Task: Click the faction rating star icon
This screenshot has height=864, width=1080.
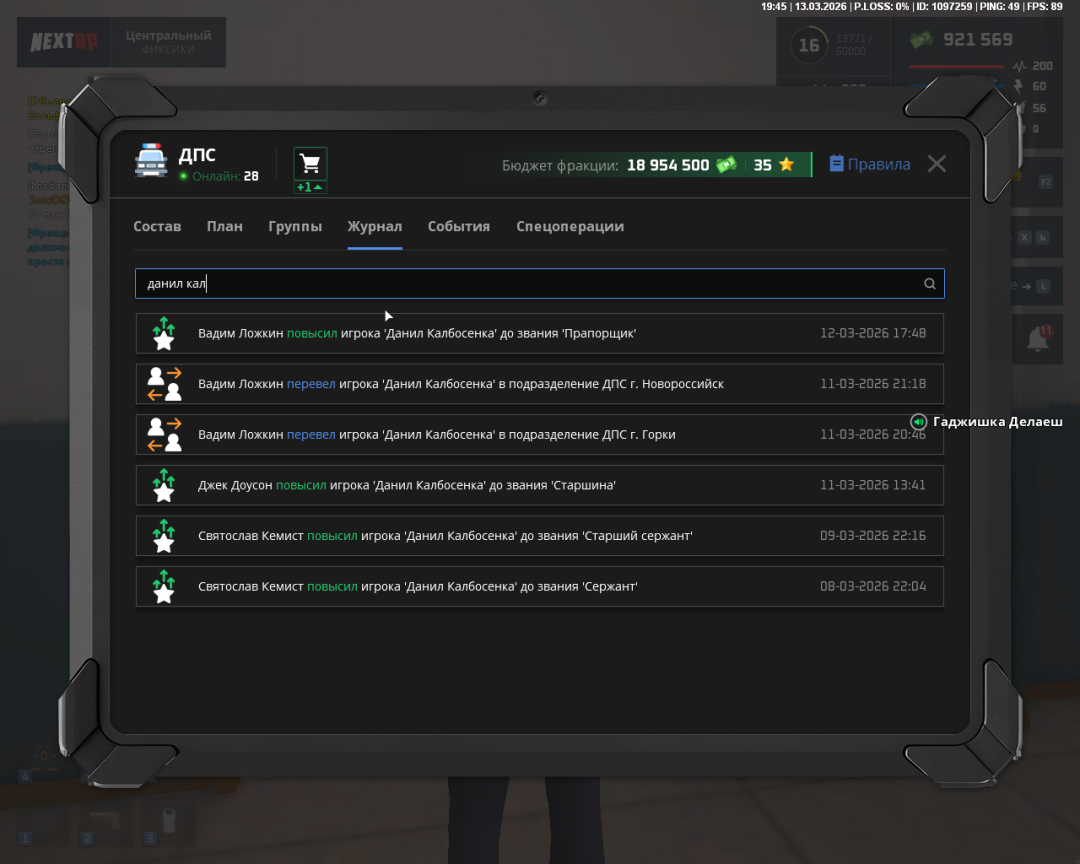Action: point(787,165)
